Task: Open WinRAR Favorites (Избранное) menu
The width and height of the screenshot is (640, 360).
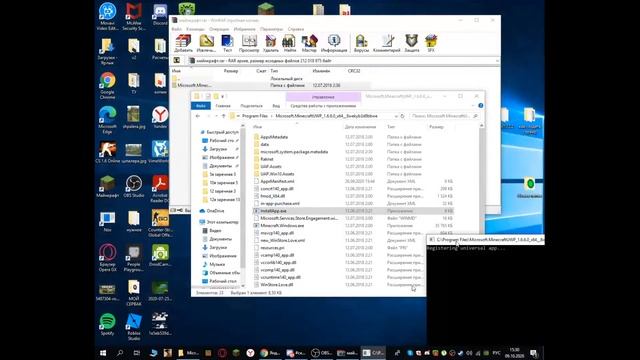Action: (x=244, y=29)
